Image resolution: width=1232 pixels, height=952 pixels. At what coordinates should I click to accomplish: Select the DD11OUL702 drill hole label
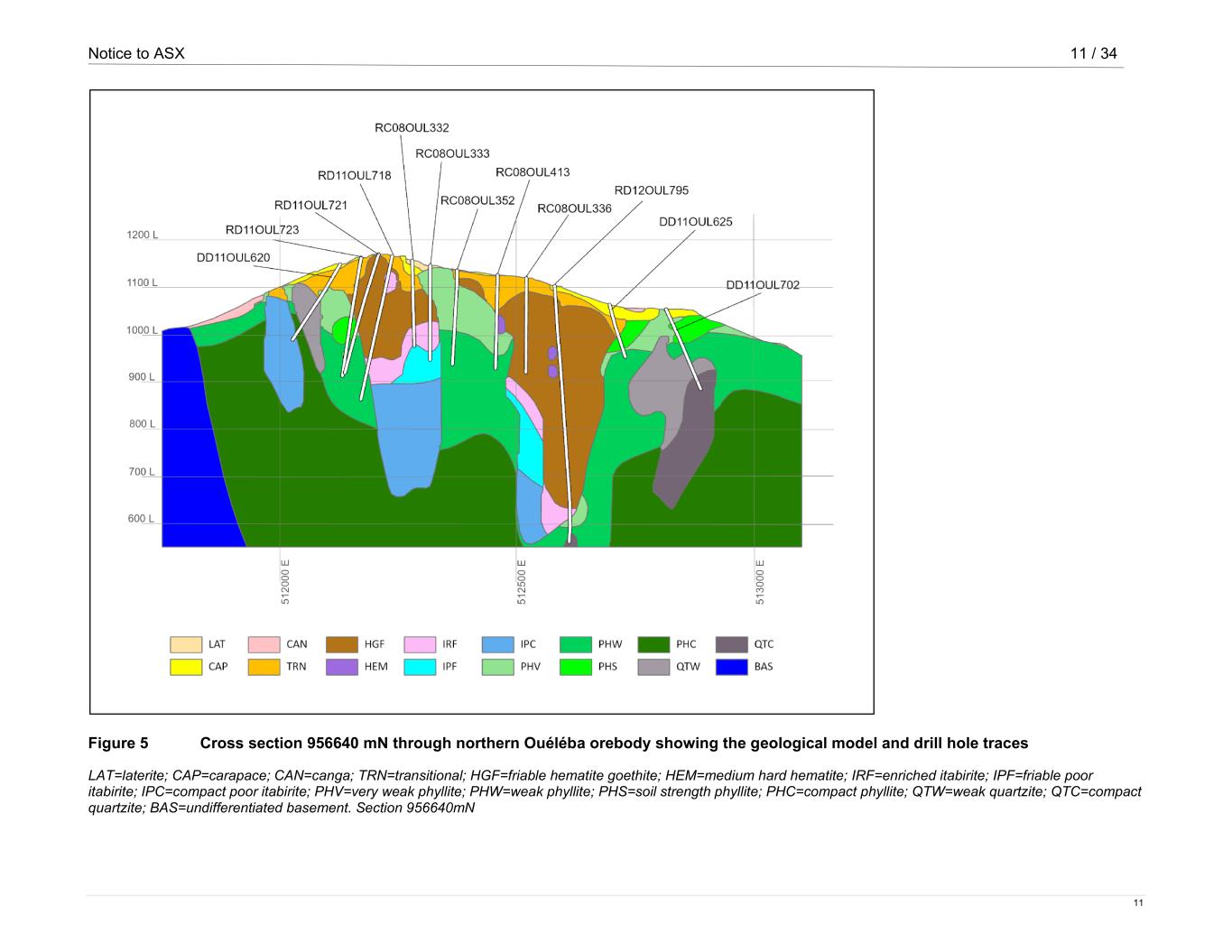point(763,285)
